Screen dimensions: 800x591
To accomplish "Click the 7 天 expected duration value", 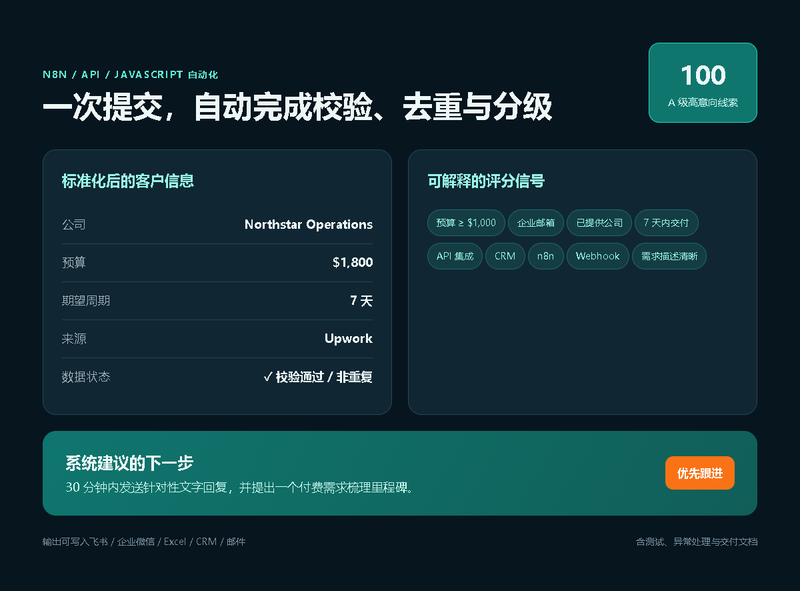I will (361, 301).
